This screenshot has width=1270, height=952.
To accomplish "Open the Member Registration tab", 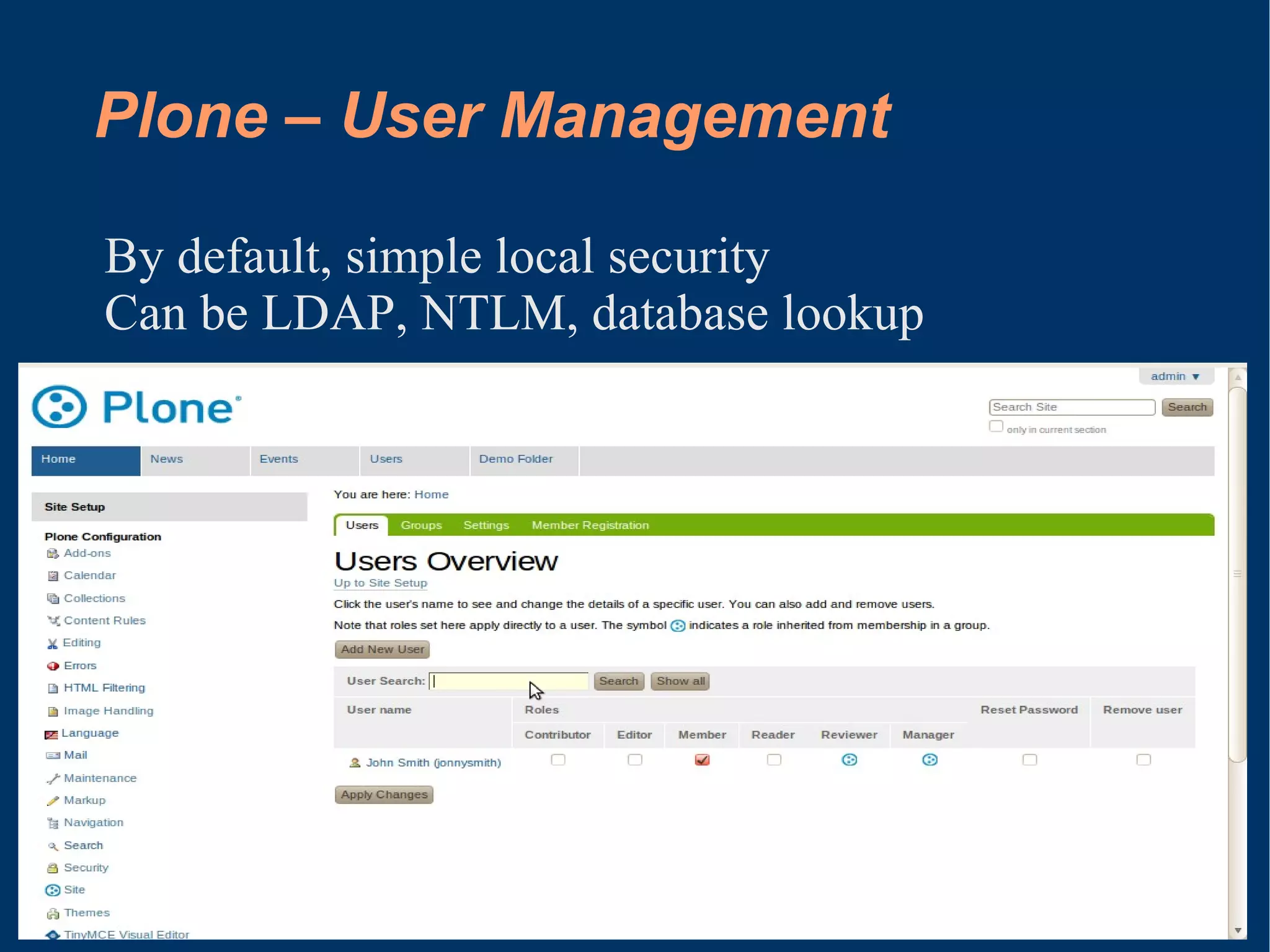I will 590,525.
